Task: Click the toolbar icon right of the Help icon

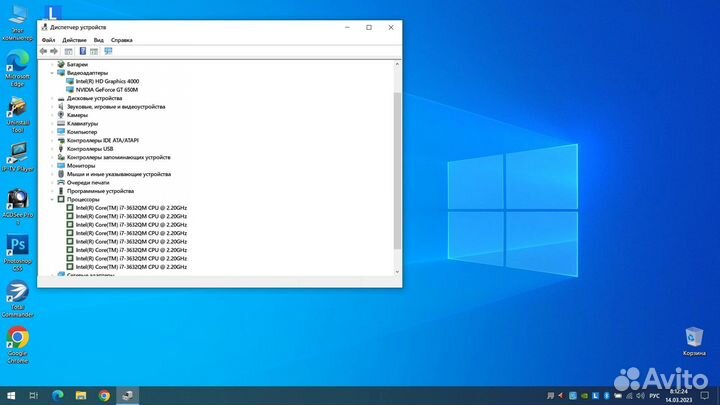Action: (x=94, y=51)
